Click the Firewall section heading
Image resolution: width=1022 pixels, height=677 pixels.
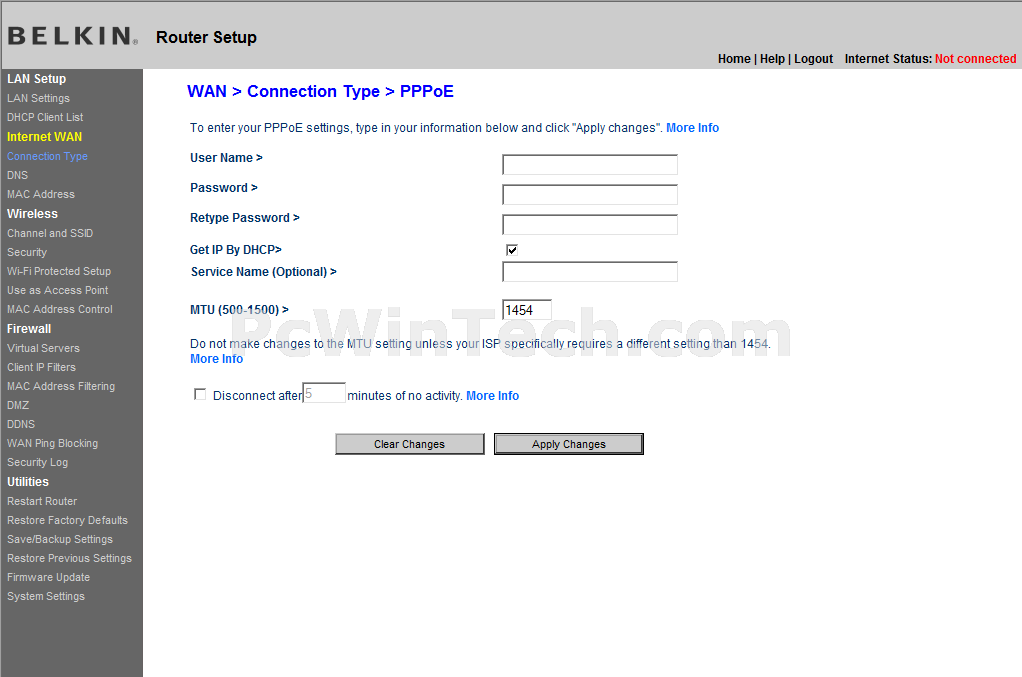click(29, 329)
